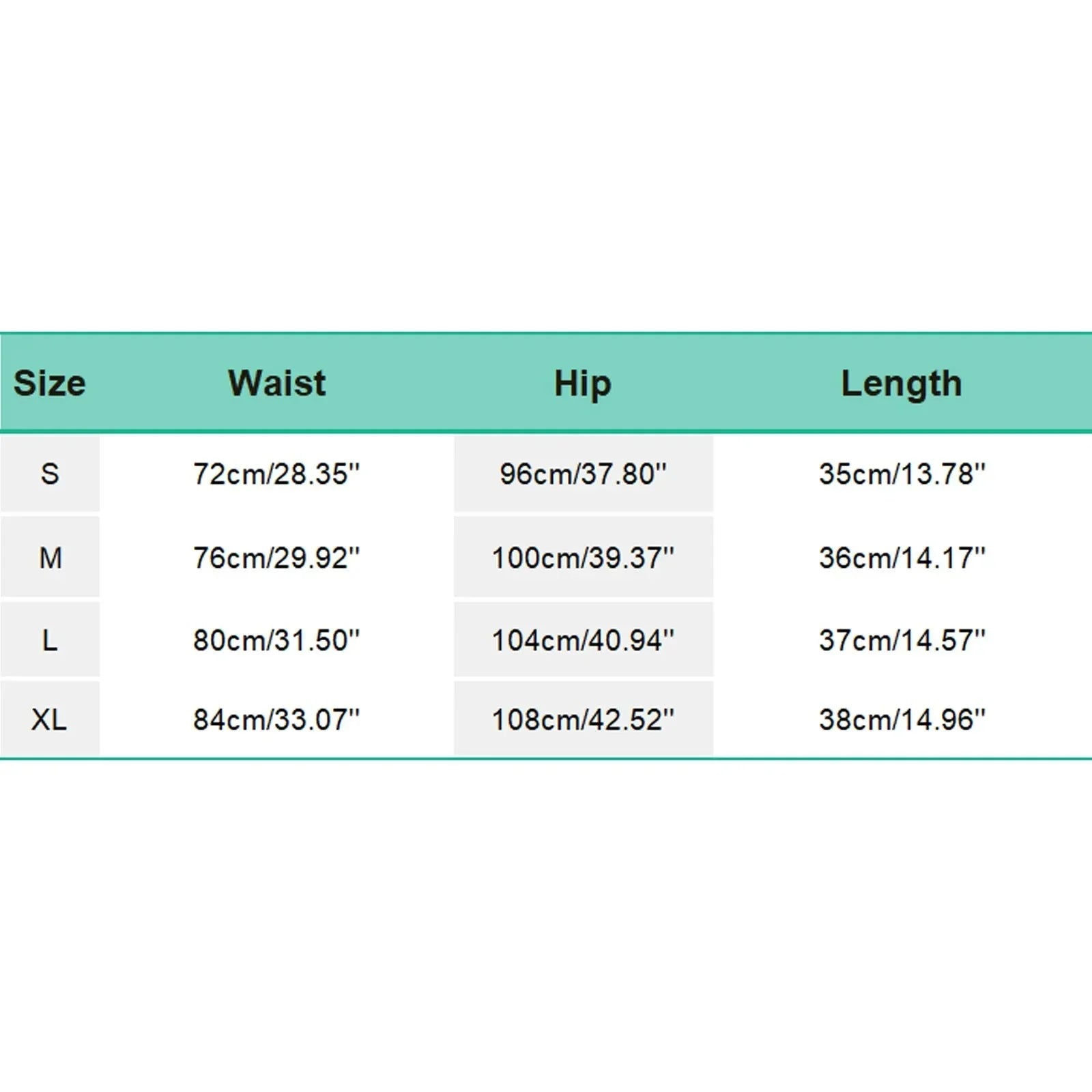
Task: Select the 76cm/29.92" waist value
Action: click(276, 558)
